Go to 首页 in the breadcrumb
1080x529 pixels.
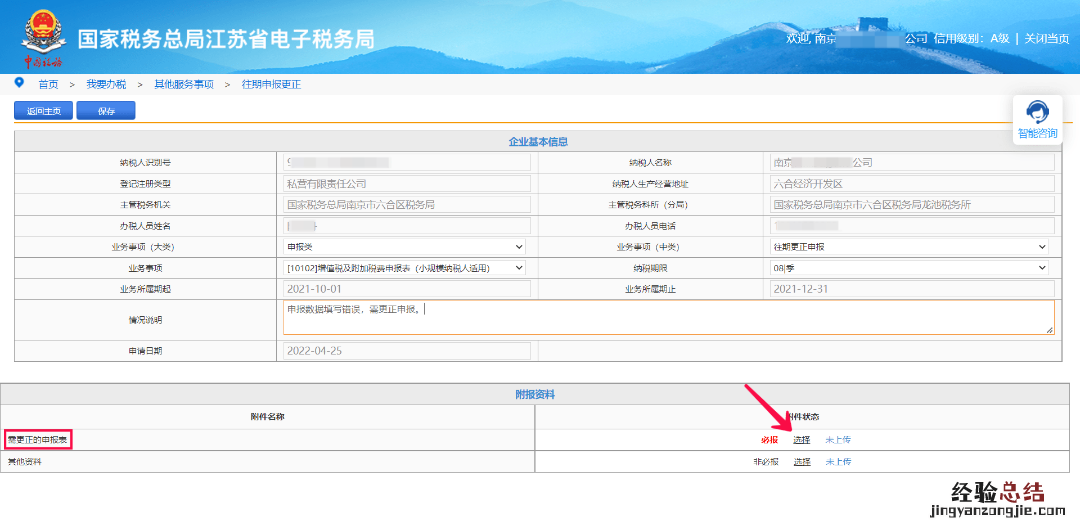48,85
